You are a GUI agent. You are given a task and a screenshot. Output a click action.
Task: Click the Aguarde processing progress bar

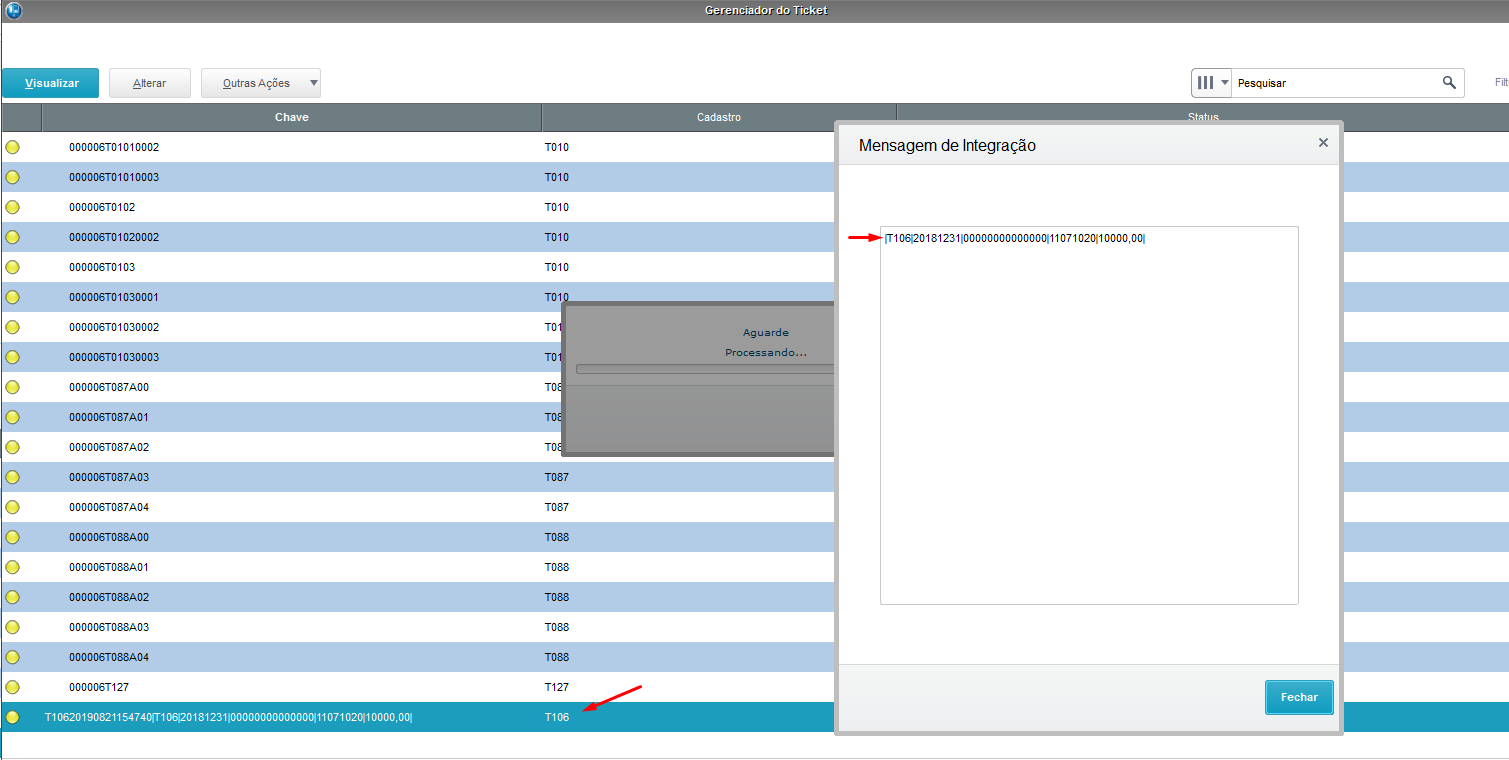pyautogui.click(x=705, y=369)
